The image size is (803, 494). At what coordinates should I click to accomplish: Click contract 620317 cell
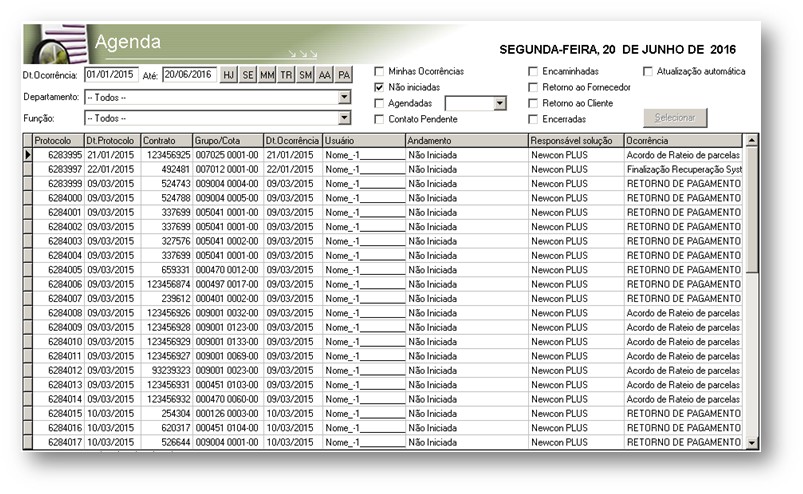(167, 427)
